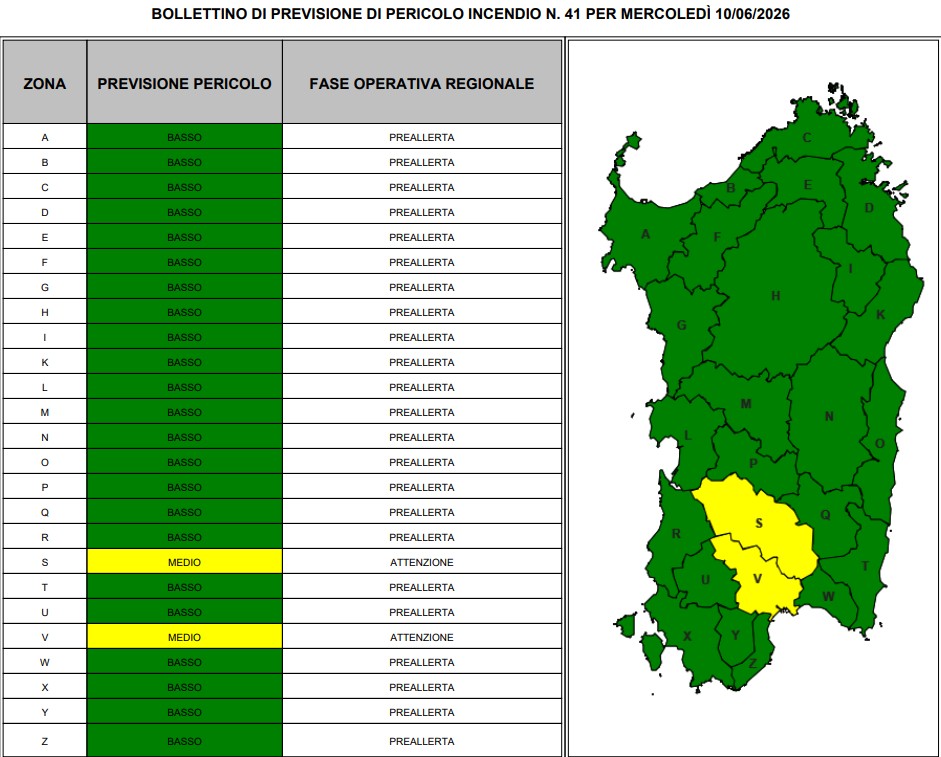Click zone letter Y in the table
The image size is (941, 757).
[x=45, y=713]
